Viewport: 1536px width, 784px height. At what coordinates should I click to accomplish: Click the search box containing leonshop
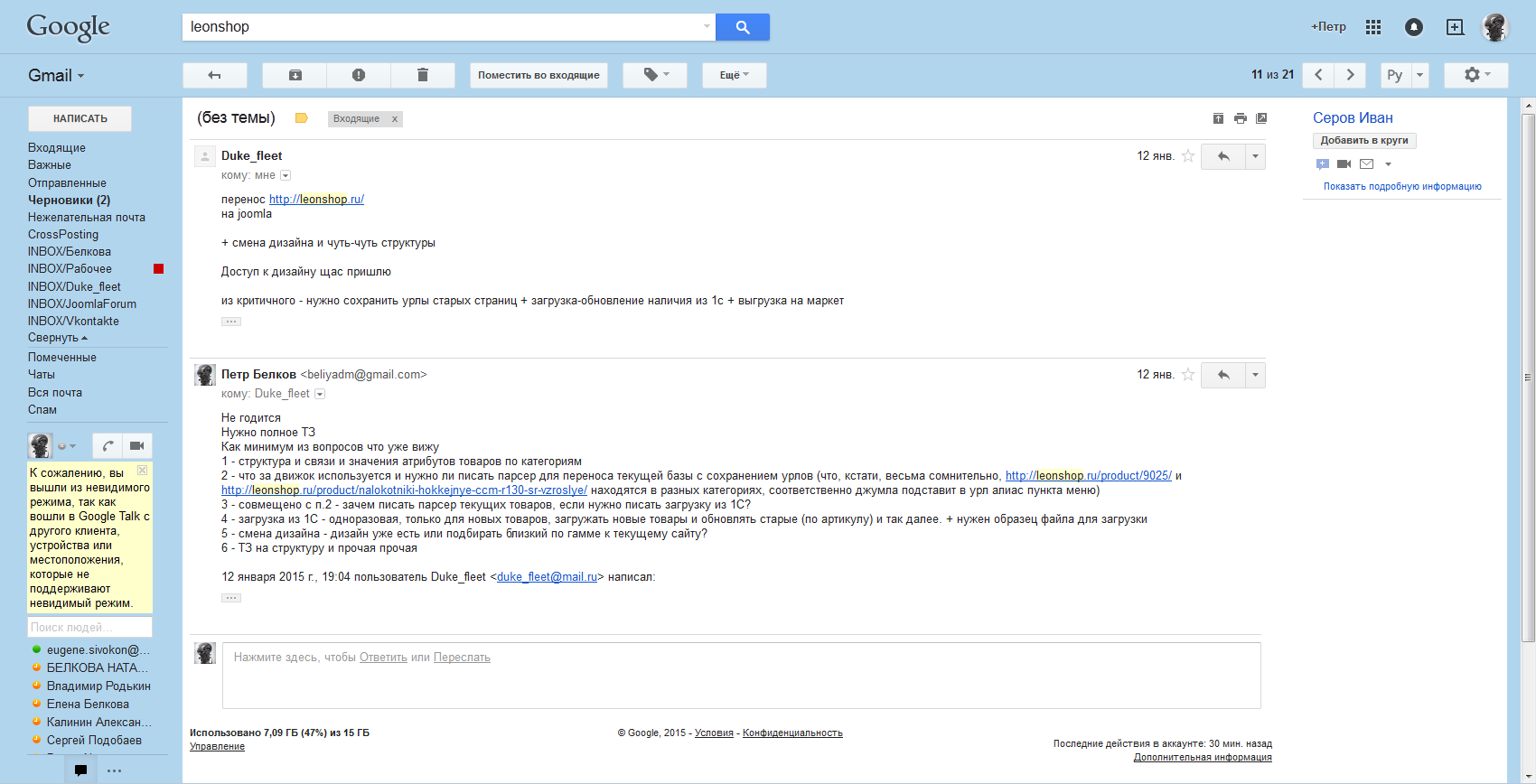[449, 27]
